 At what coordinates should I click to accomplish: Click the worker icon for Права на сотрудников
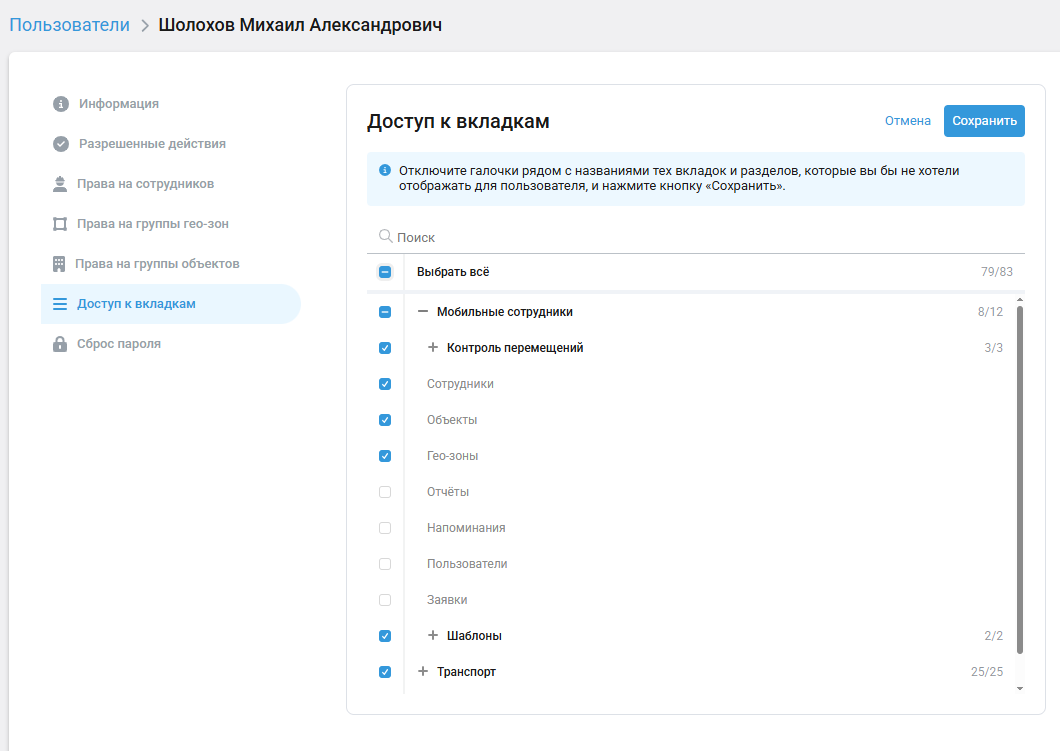click(x=60, y=184)
